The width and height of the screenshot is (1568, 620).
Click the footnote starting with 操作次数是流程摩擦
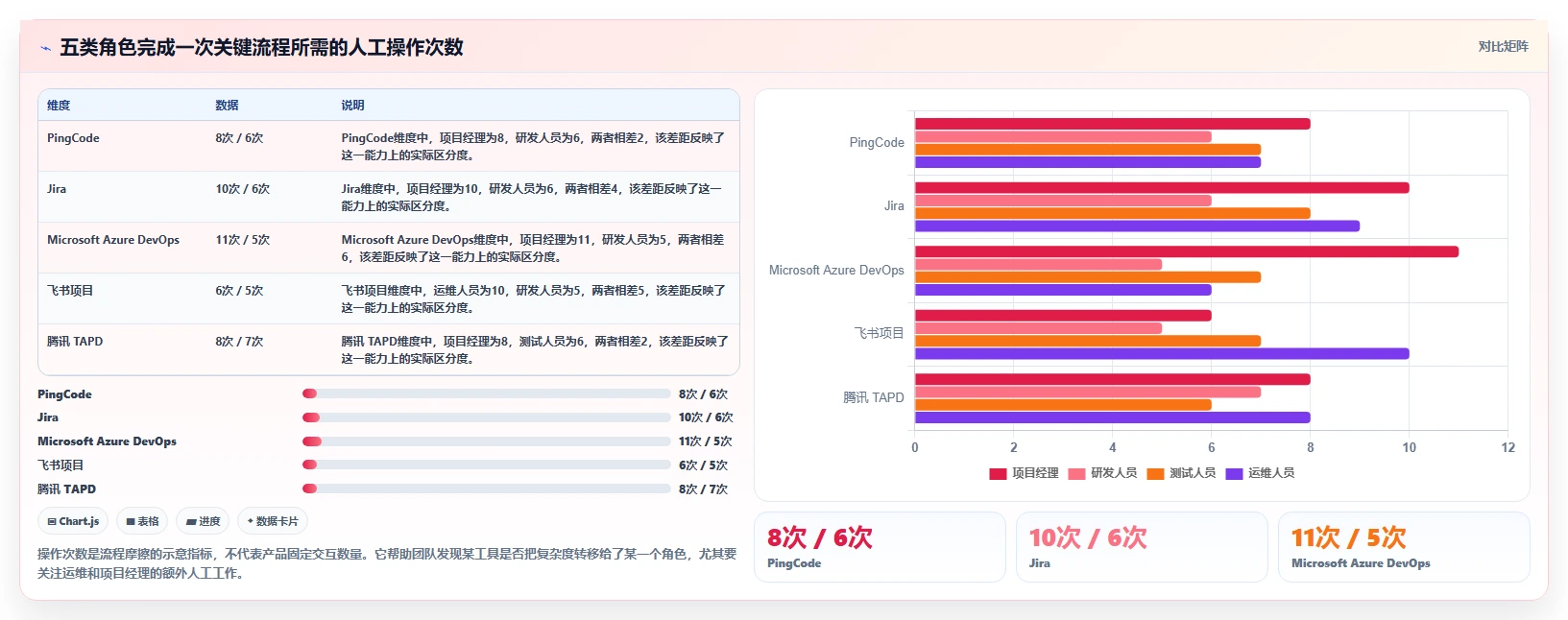pyautogui.click(x=387, y=563)
